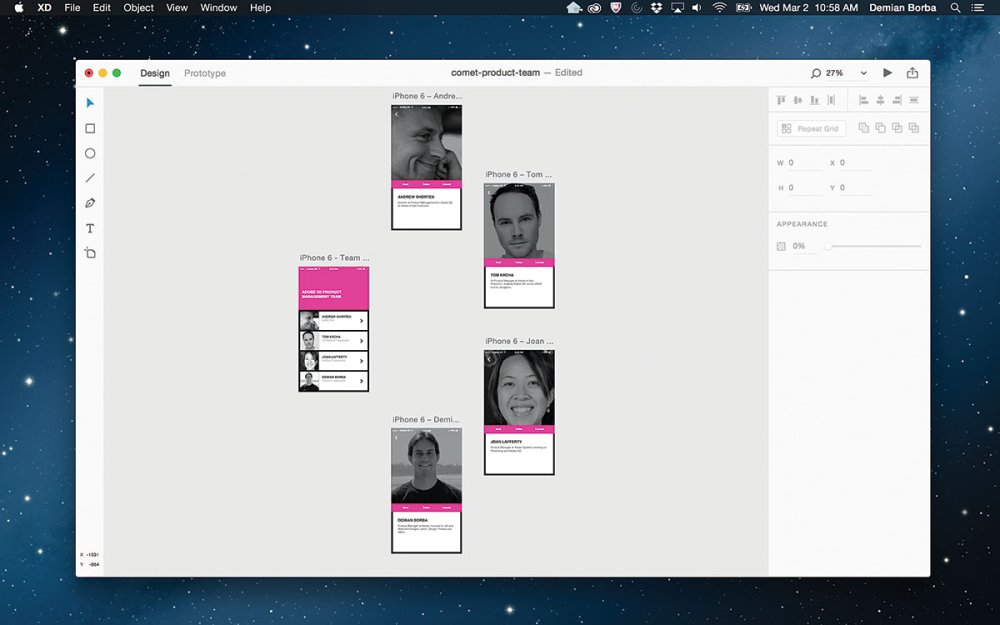The image size is (1000, 625).
Task: Select the iPhone 6 – Andre... artboard title
Action: (427, 96)
